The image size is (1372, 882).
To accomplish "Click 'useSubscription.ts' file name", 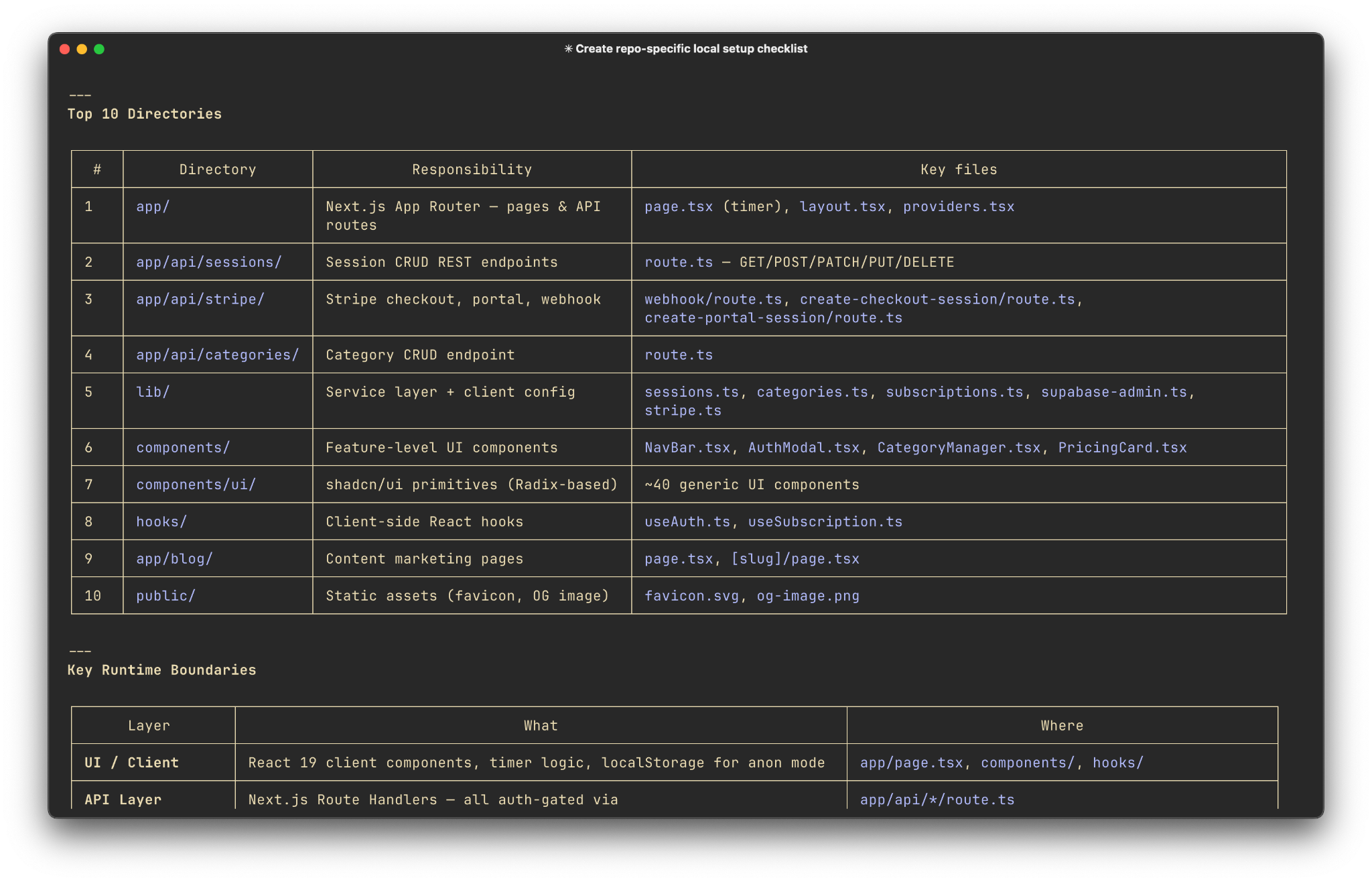I will point(825,521).
